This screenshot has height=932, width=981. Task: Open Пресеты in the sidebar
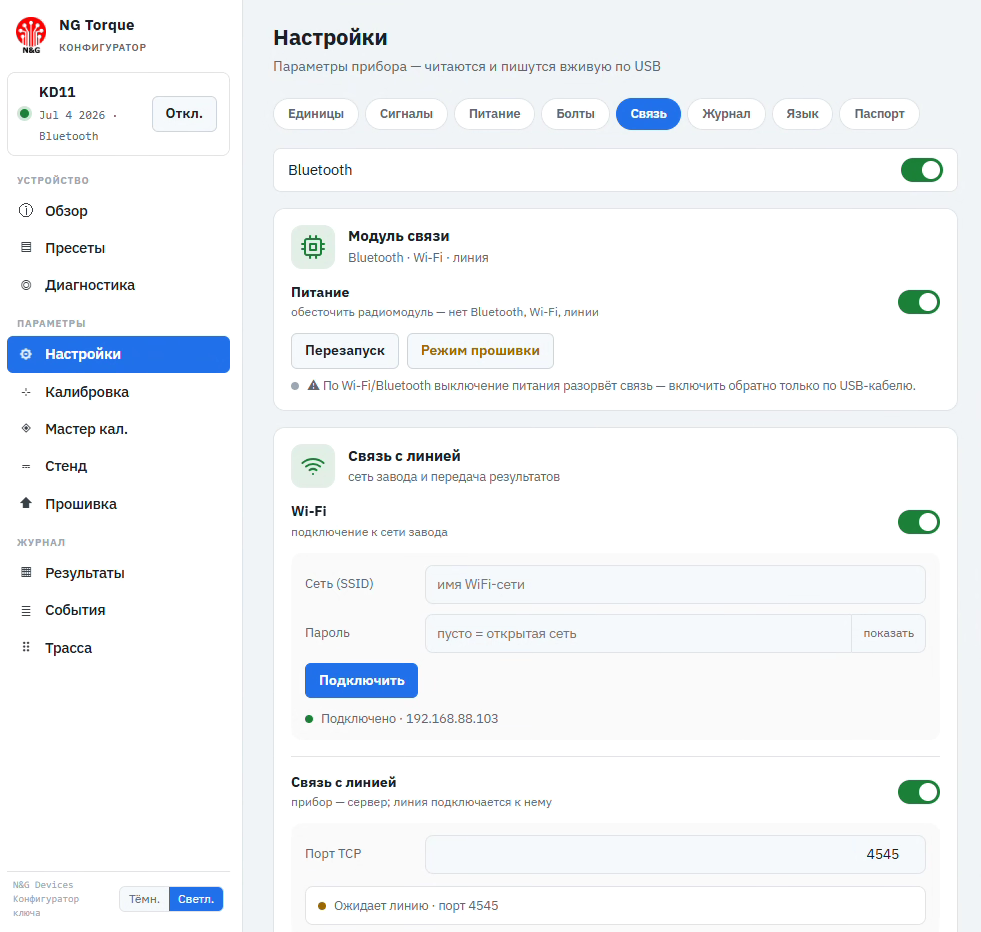(x=118, y=248)
